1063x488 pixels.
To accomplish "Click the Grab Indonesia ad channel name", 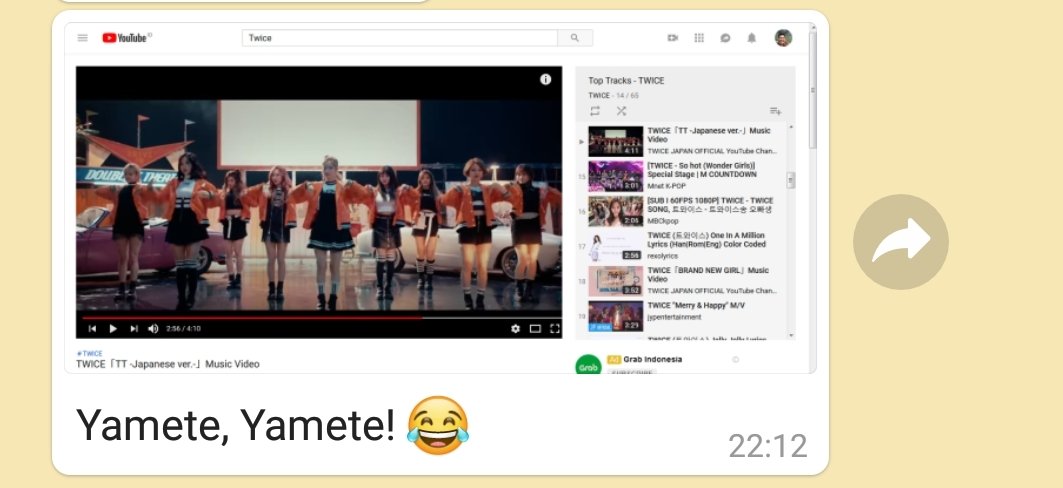I will click(x=653, y=359).
